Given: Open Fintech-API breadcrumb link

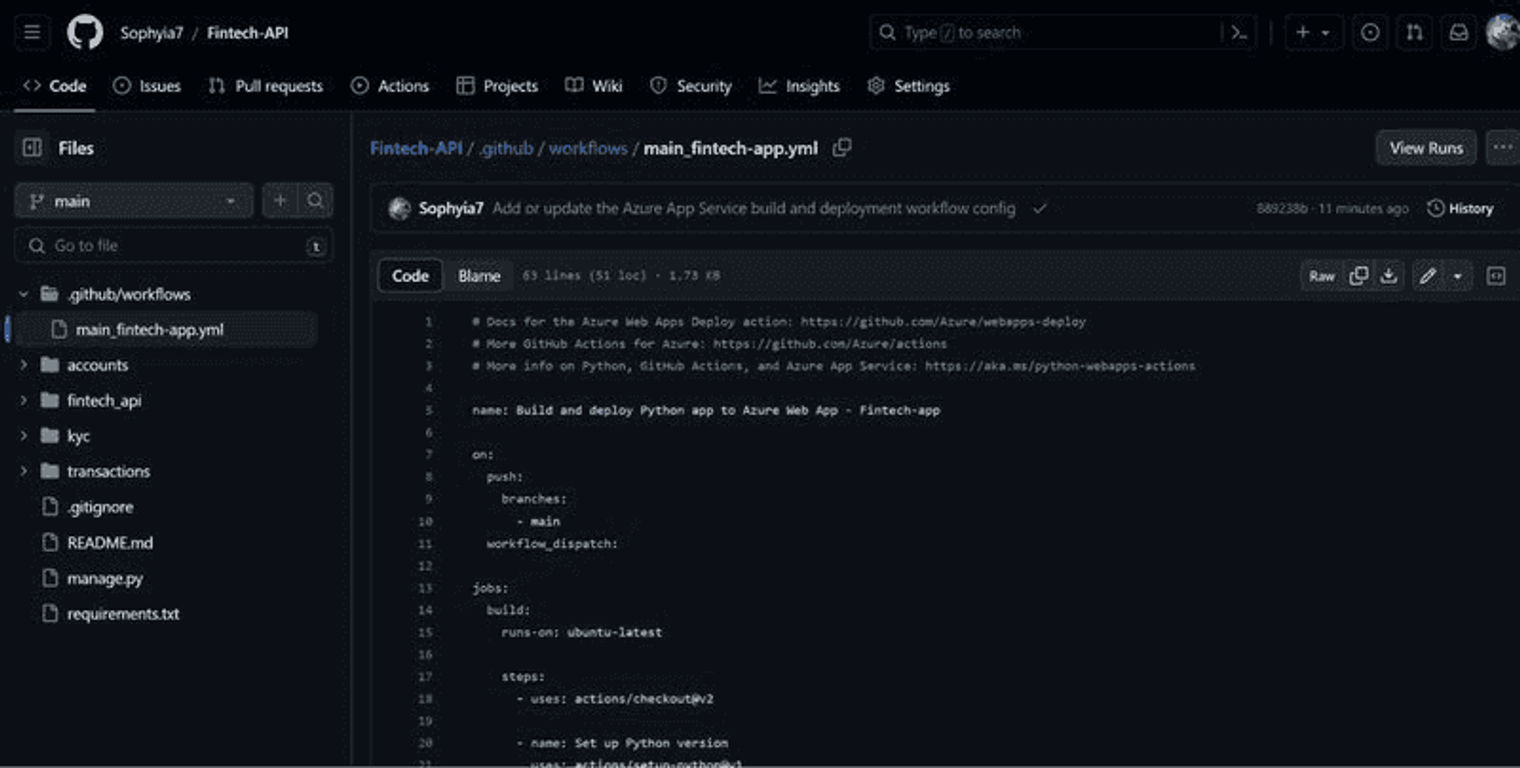Looking at the screenshot, I should [416, 148].
